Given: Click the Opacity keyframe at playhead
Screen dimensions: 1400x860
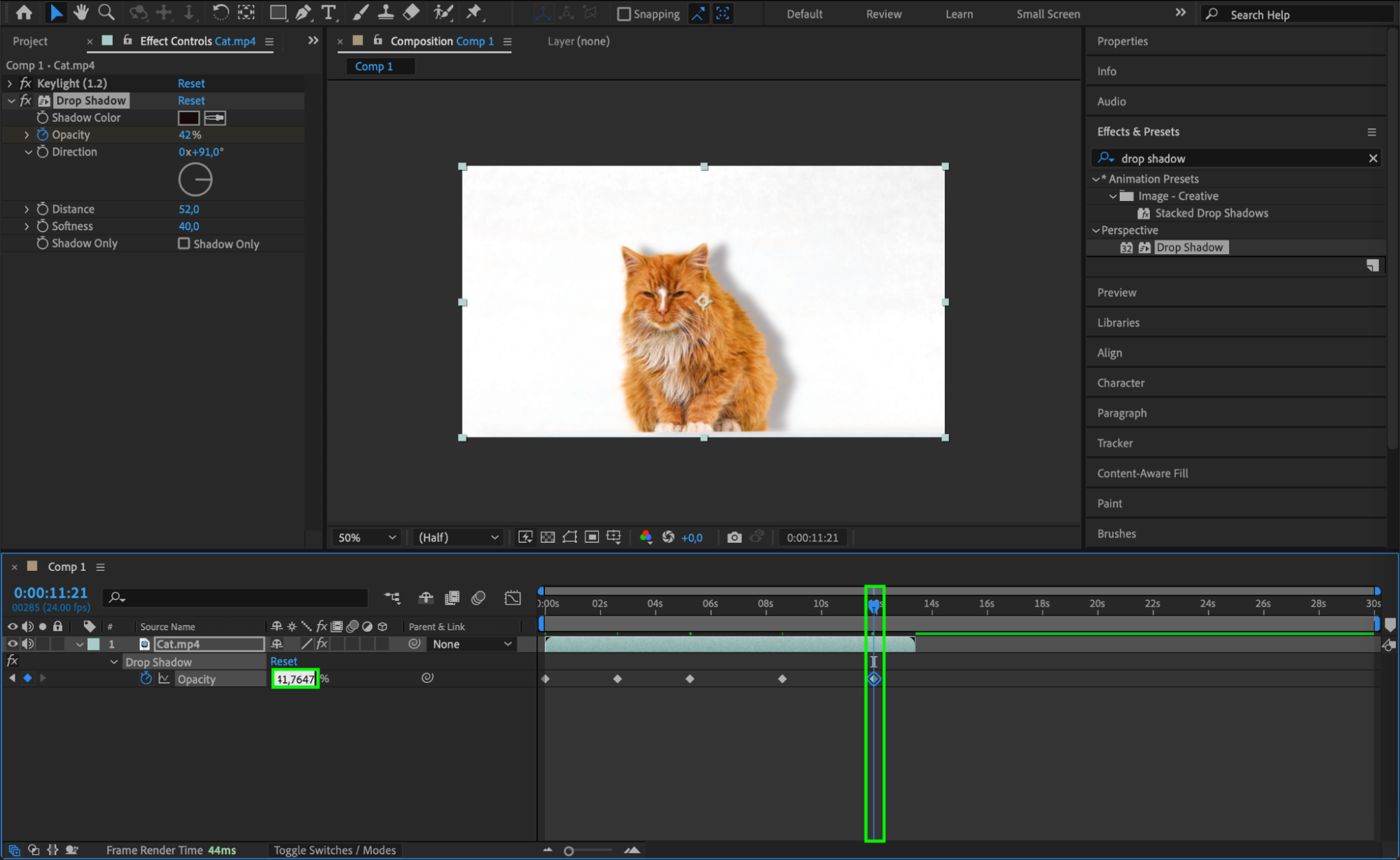Looking at the screenshot, I should tap(874, 679).
